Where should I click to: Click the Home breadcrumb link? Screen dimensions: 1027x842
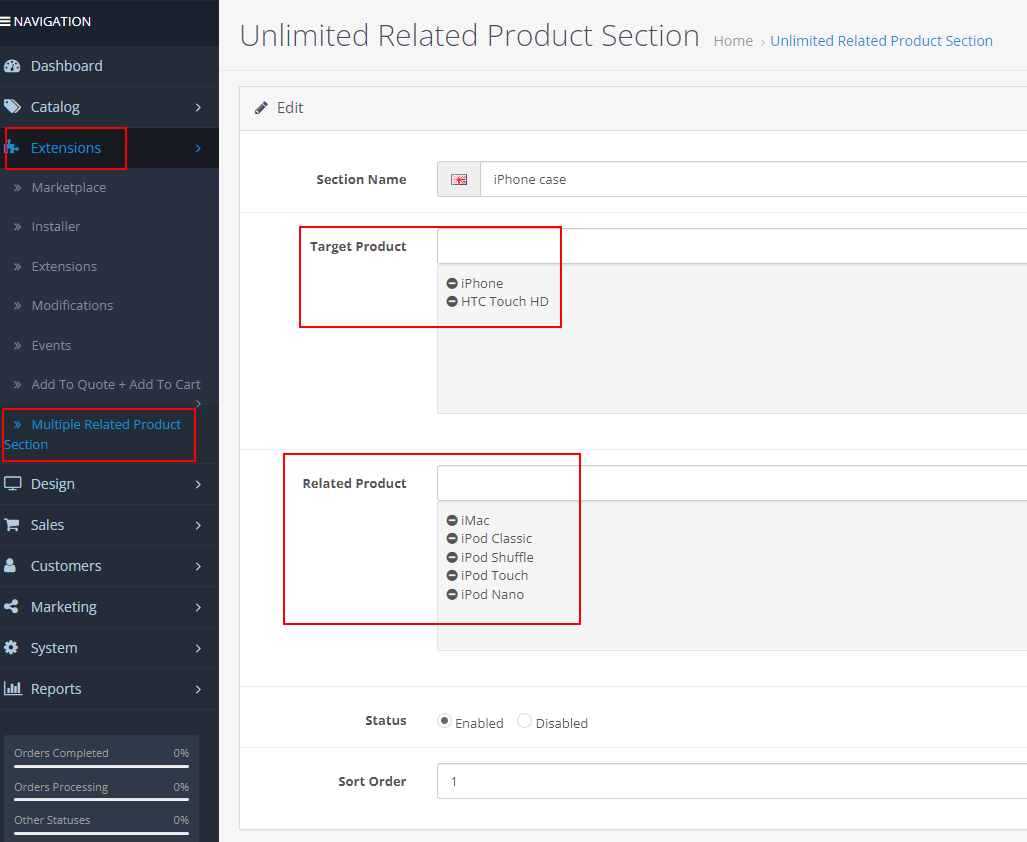click(x=733, y=41)
